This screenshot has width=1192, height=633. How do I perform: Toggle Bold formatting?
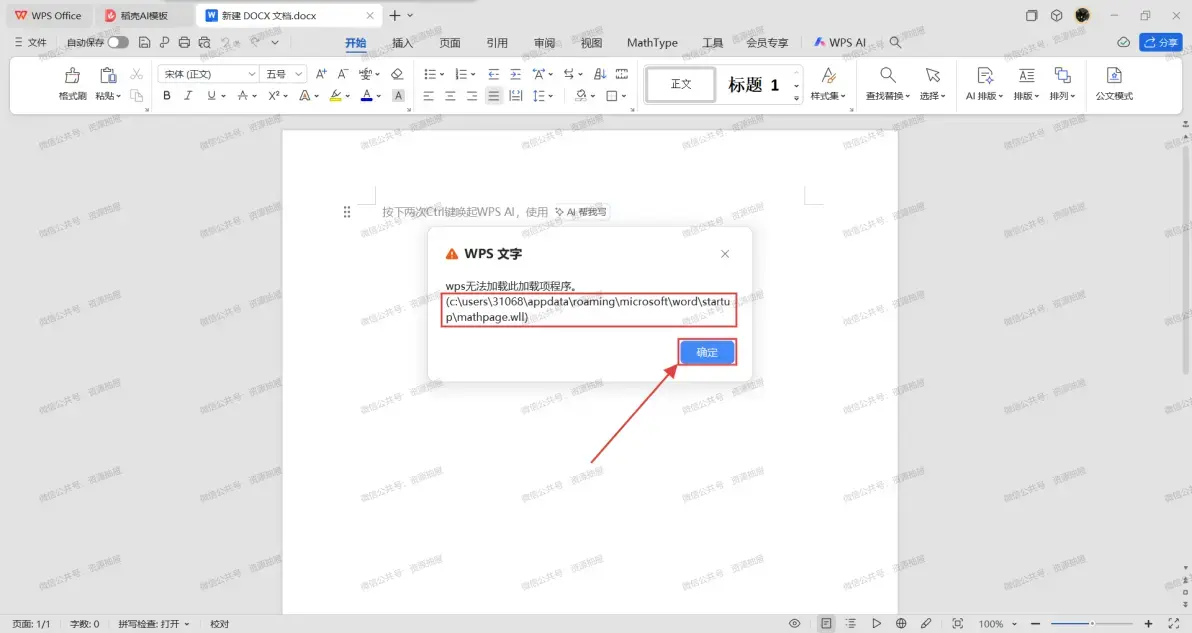click(x=166, y=96)
